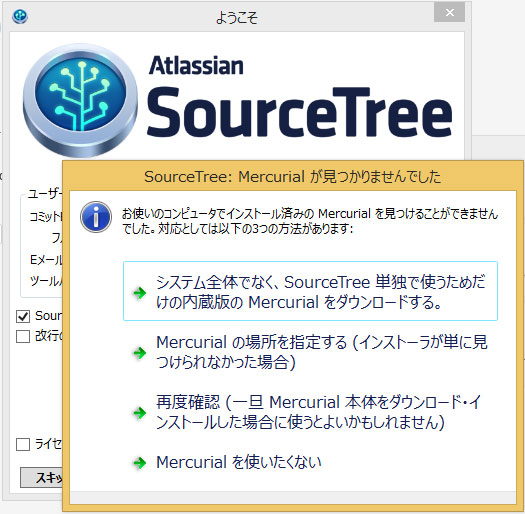Click the SourceTree icon in the title bar
This screenshot has height=514, width=525.
(x=20, y=16)
